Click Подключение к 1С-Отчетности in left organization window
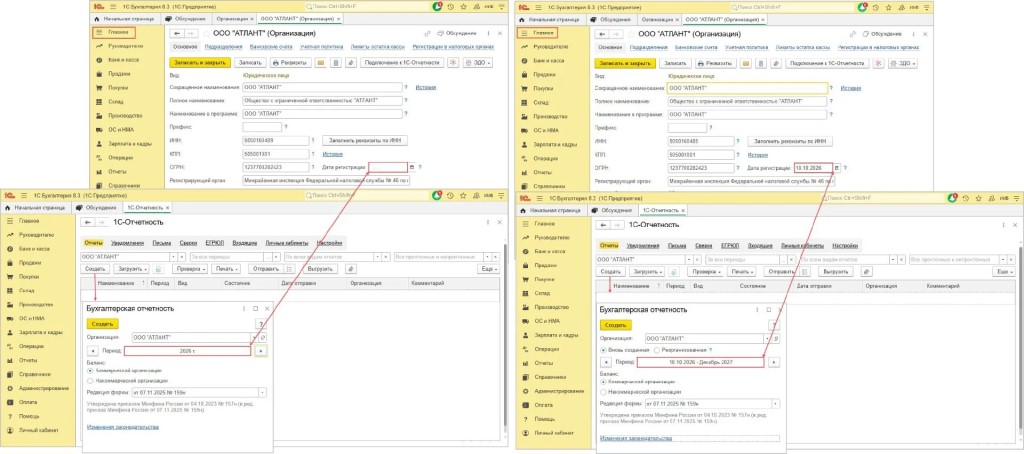 404,63
